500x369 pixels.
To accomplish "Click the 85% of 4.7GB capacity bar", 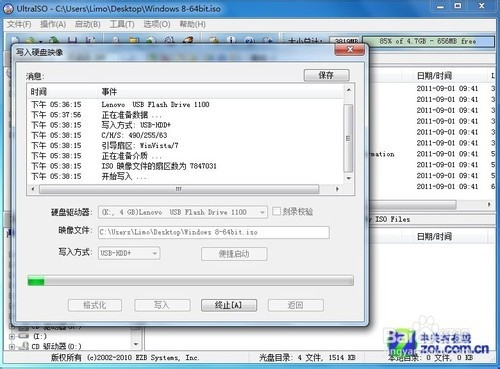I will pos(428,41).
